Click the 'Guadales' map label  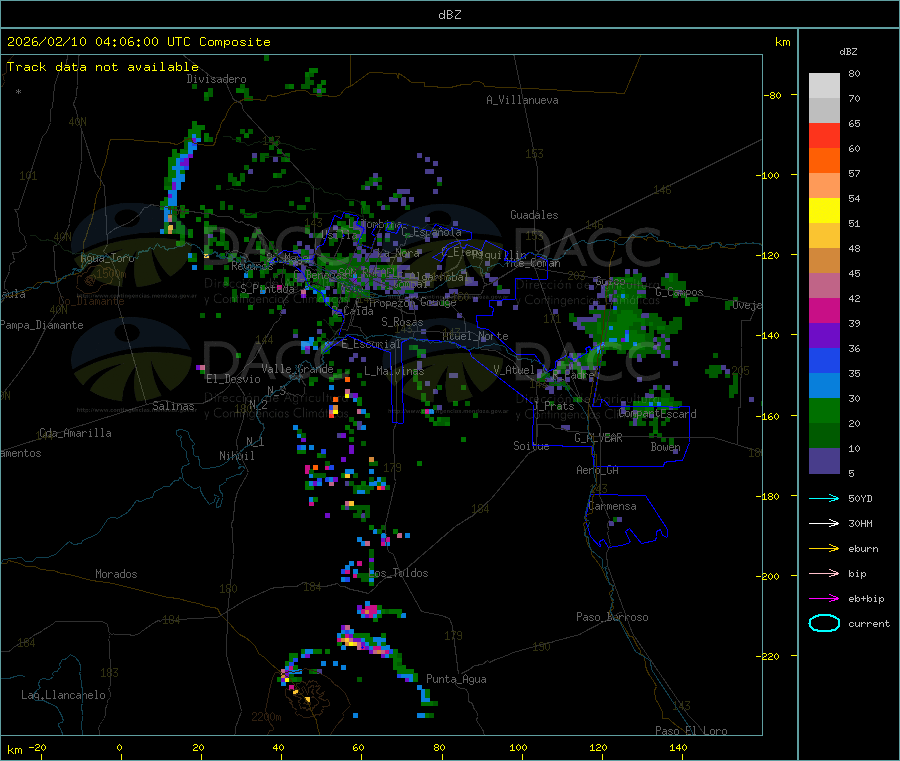pyautogui.click(x=534, y=215)
